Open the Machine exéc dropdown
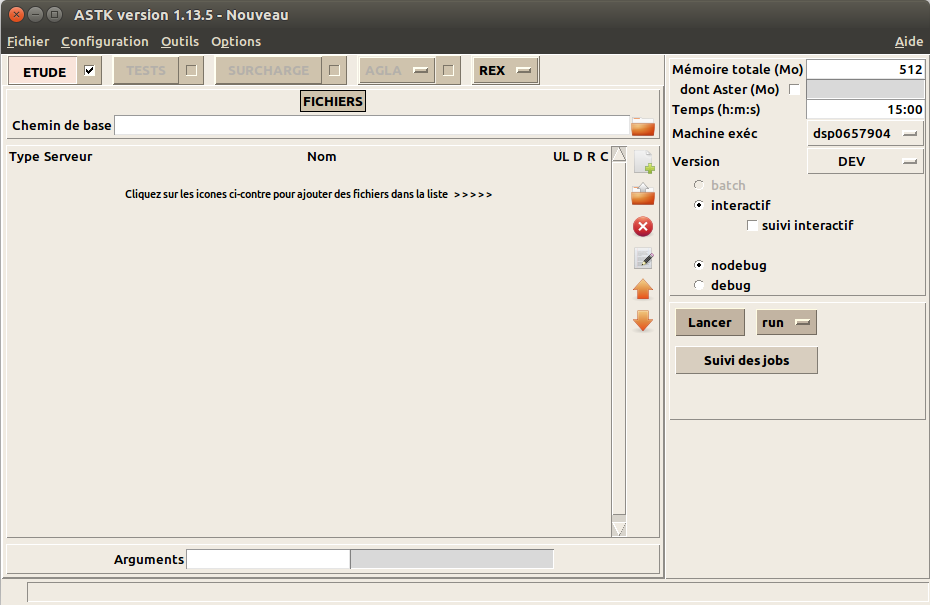Screen dimensions: 930x605 865,133
